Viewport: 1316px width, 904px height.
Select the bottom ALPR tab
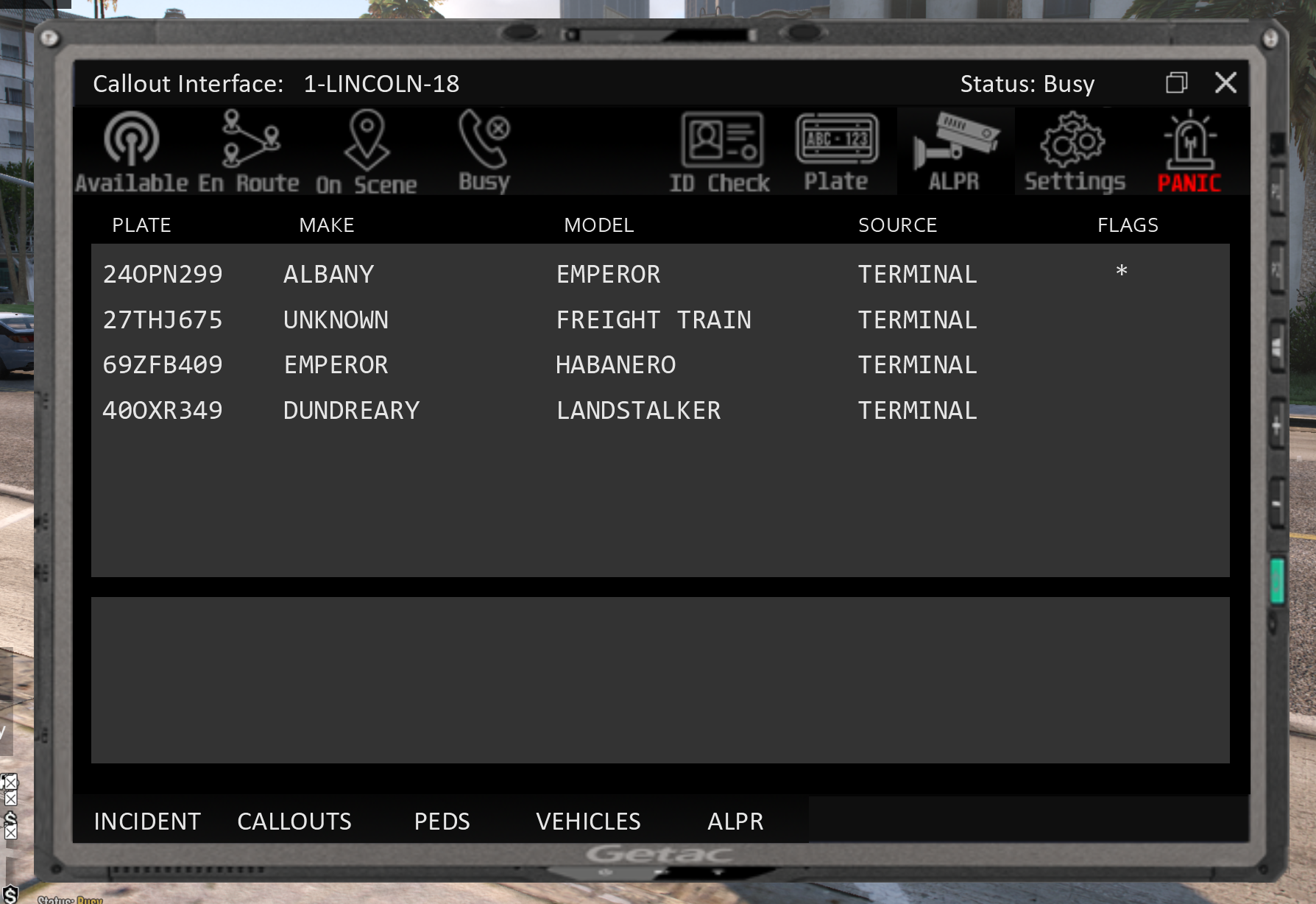point(735,821)
